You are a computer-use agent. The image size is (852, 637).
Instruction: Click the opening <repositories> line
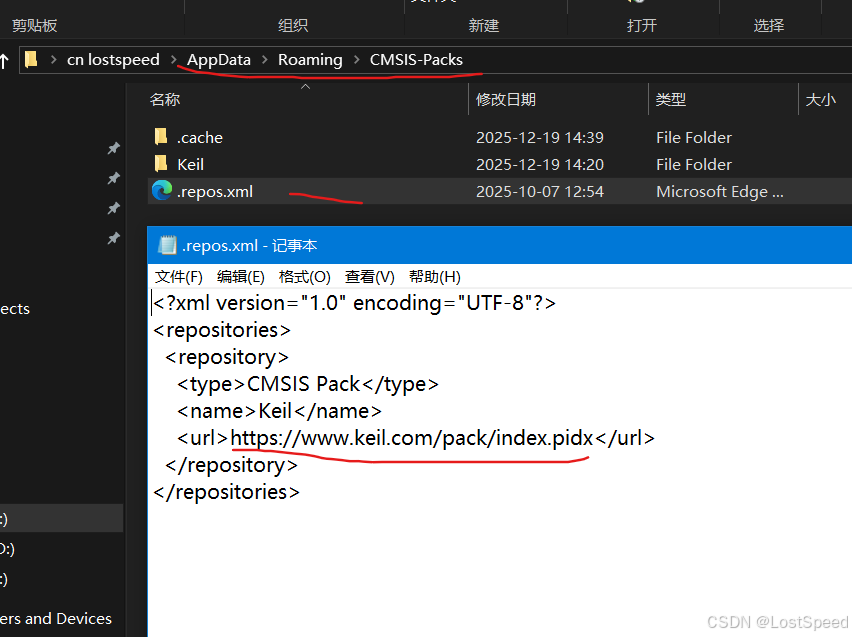point(222,330)
